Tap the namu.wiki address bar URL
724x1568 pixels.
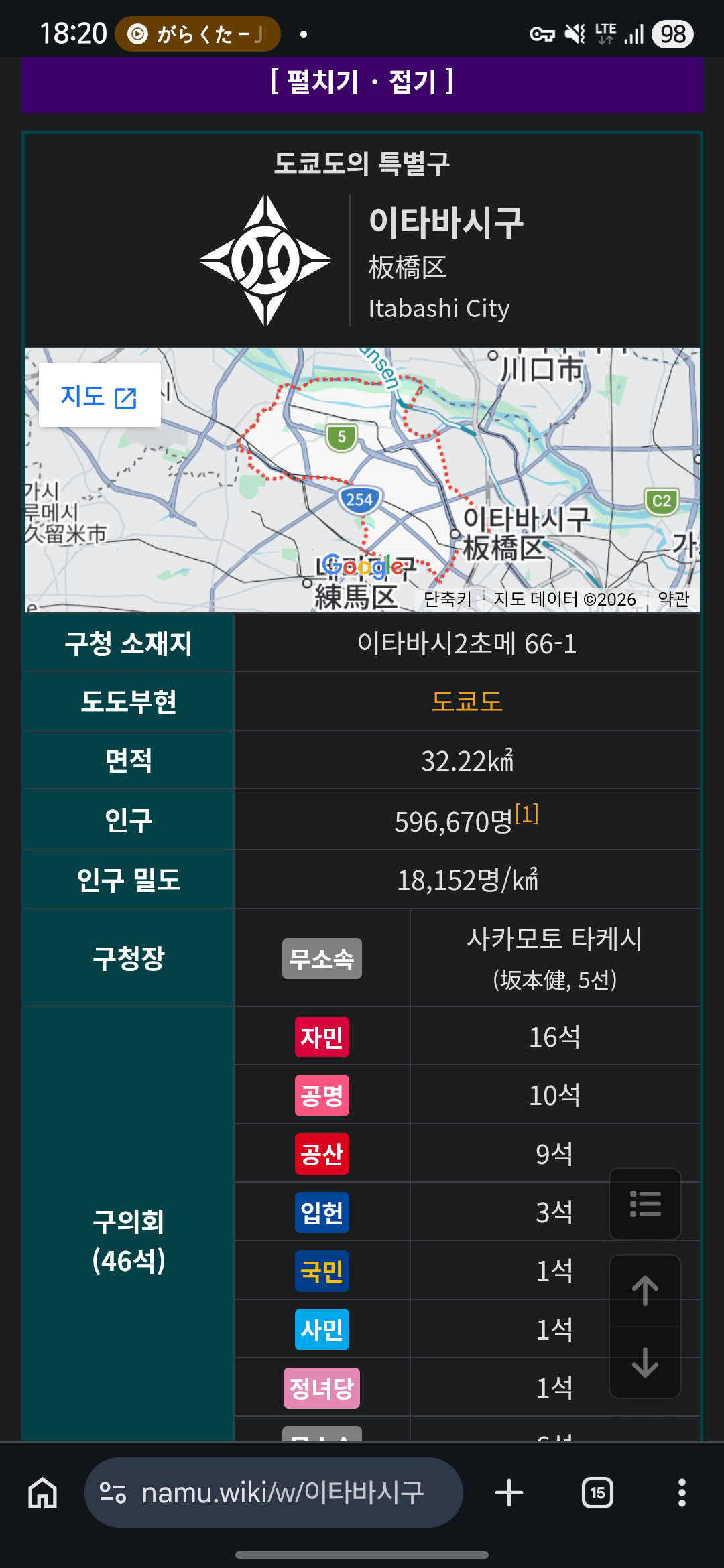283,1493
